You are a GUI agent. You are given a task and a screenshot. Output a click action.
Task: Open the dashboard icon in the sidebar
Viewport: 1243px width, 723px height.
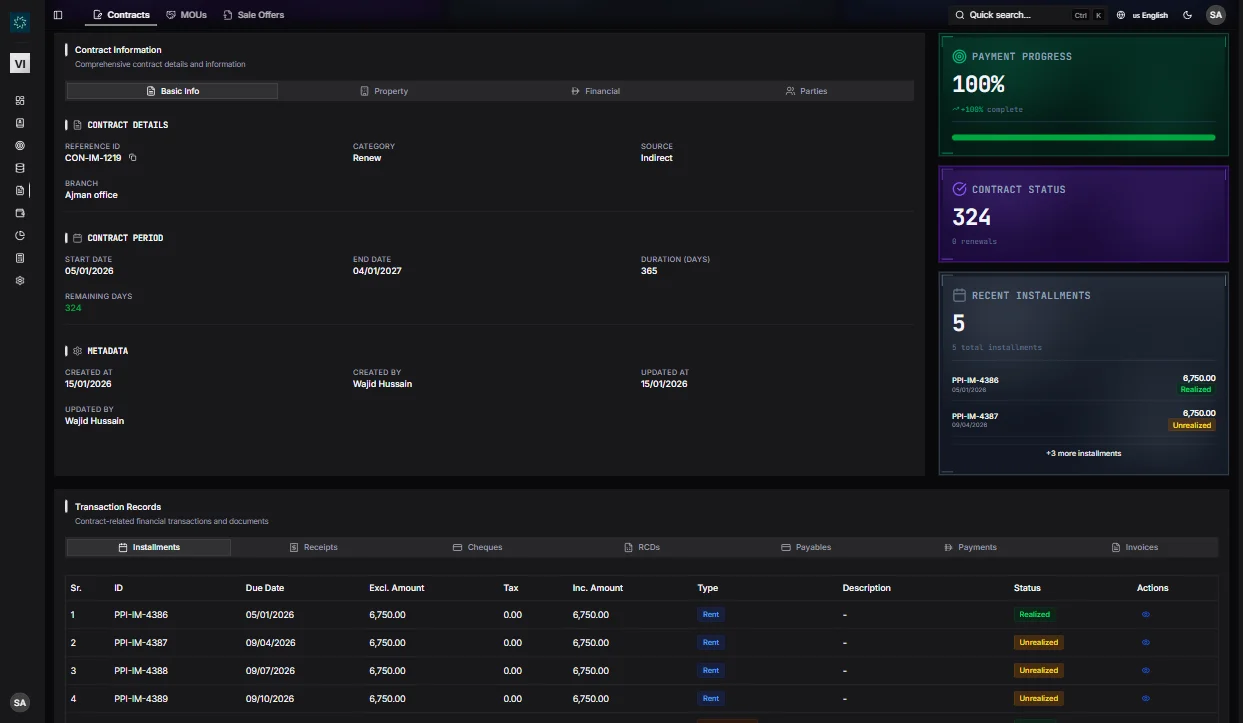click(x=20, y=101)
